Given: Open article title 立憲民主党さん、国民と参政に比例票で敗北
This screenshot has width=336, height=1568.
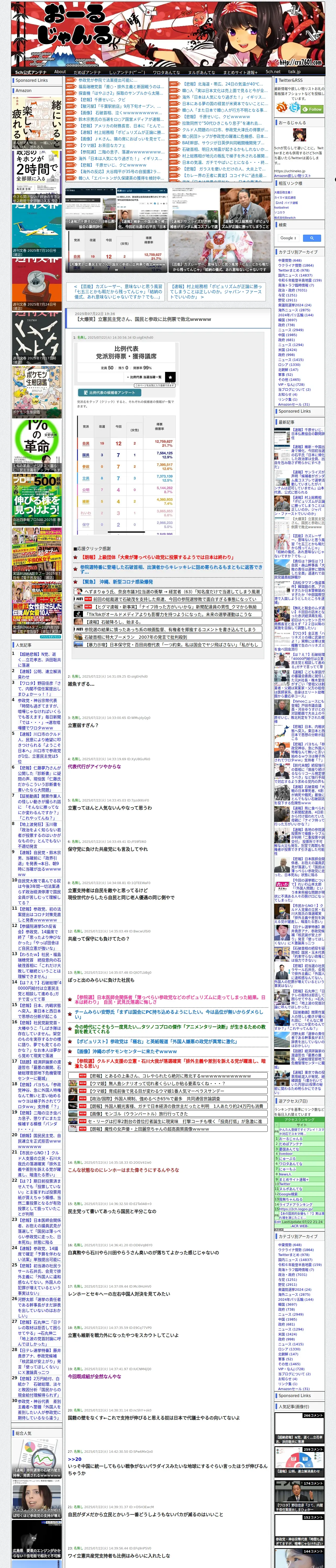Looking at the screenshot, I should [x=143, y=319].
